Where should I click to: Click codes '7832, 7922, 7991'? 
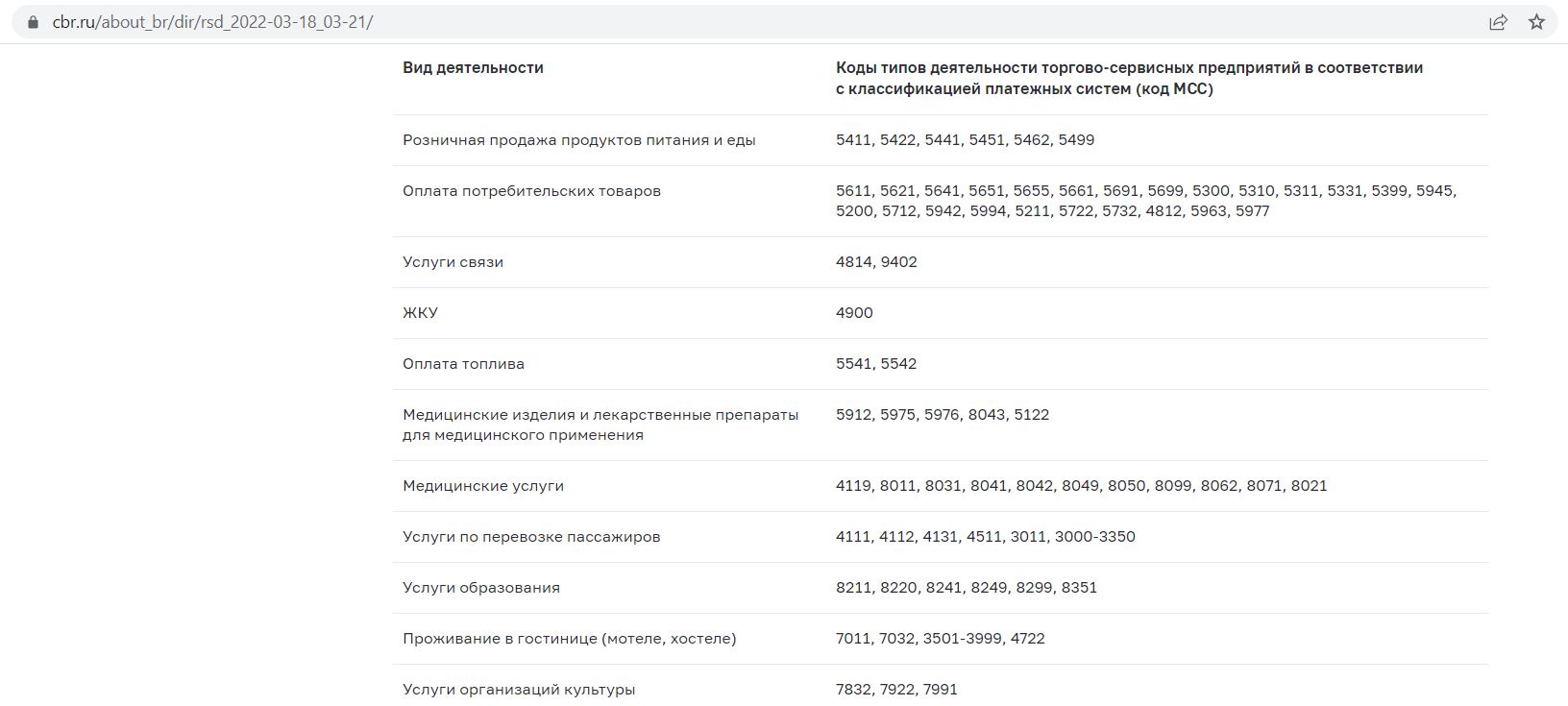(x=896, y=690)
